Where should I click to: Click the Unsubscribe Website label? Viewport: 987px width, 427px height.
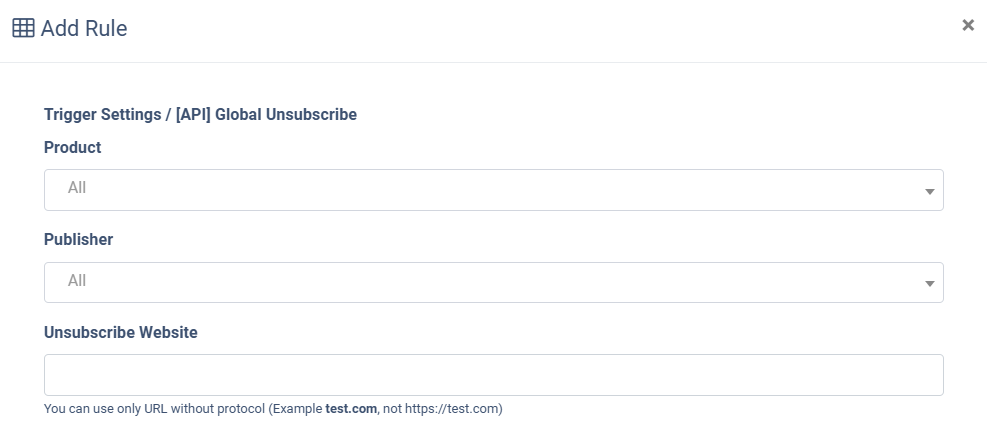coord(121,333)
